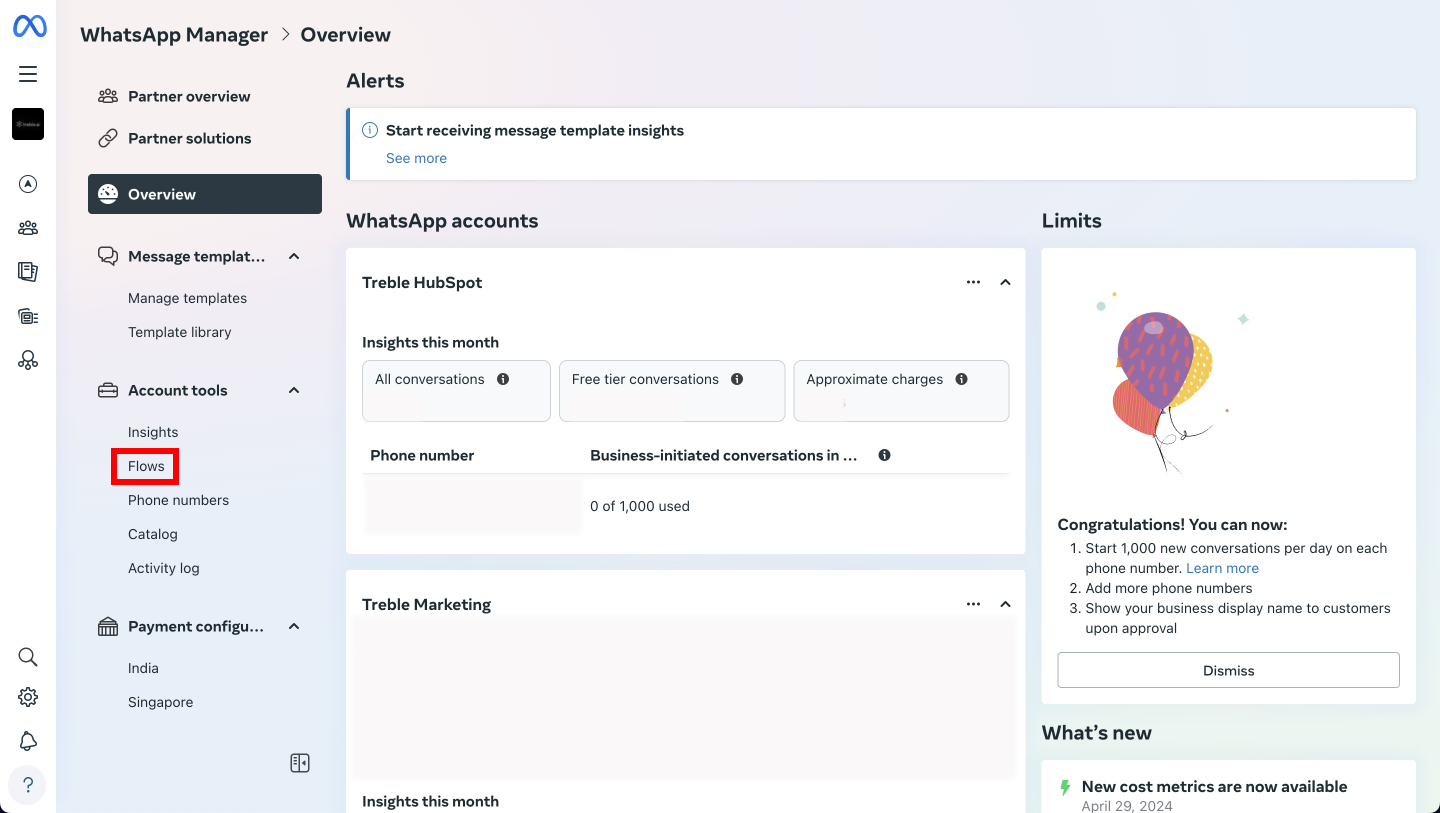Image resolution: width=1440 pixels, height=813 pixels.
Task: Dismiss the Limits congratulations card
Action: point(1228,670)
